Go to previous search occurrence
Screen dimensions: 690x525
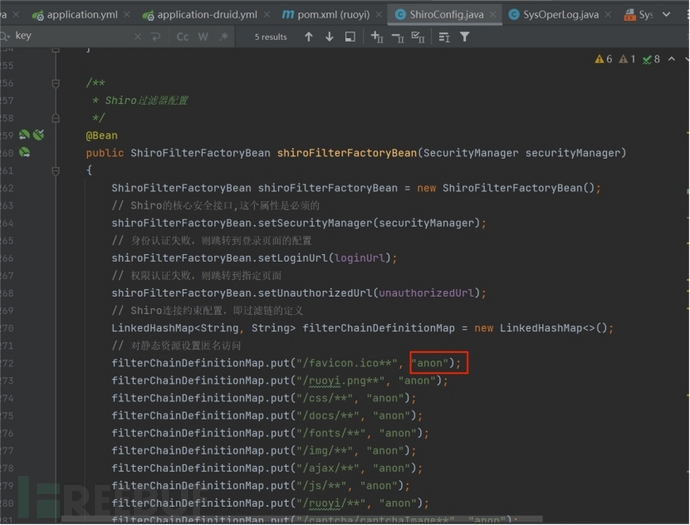[309, 37]
